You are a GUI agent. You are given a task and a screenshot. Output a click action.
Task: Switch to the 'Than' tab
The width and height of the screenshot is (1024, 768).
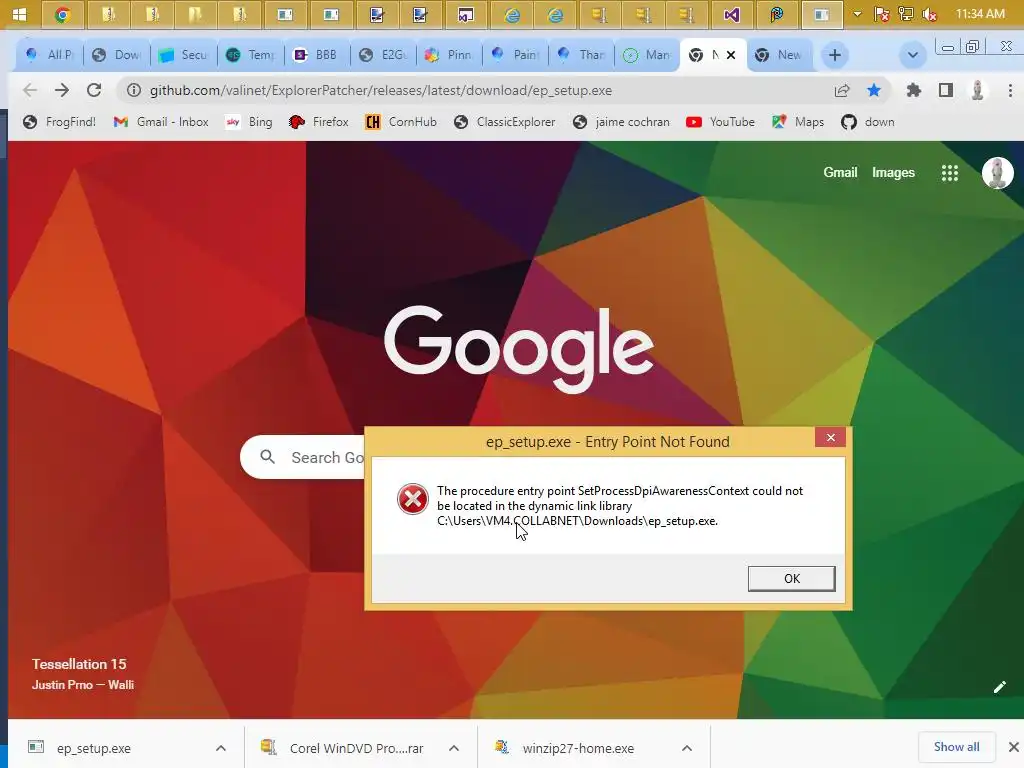pos(582,55)
